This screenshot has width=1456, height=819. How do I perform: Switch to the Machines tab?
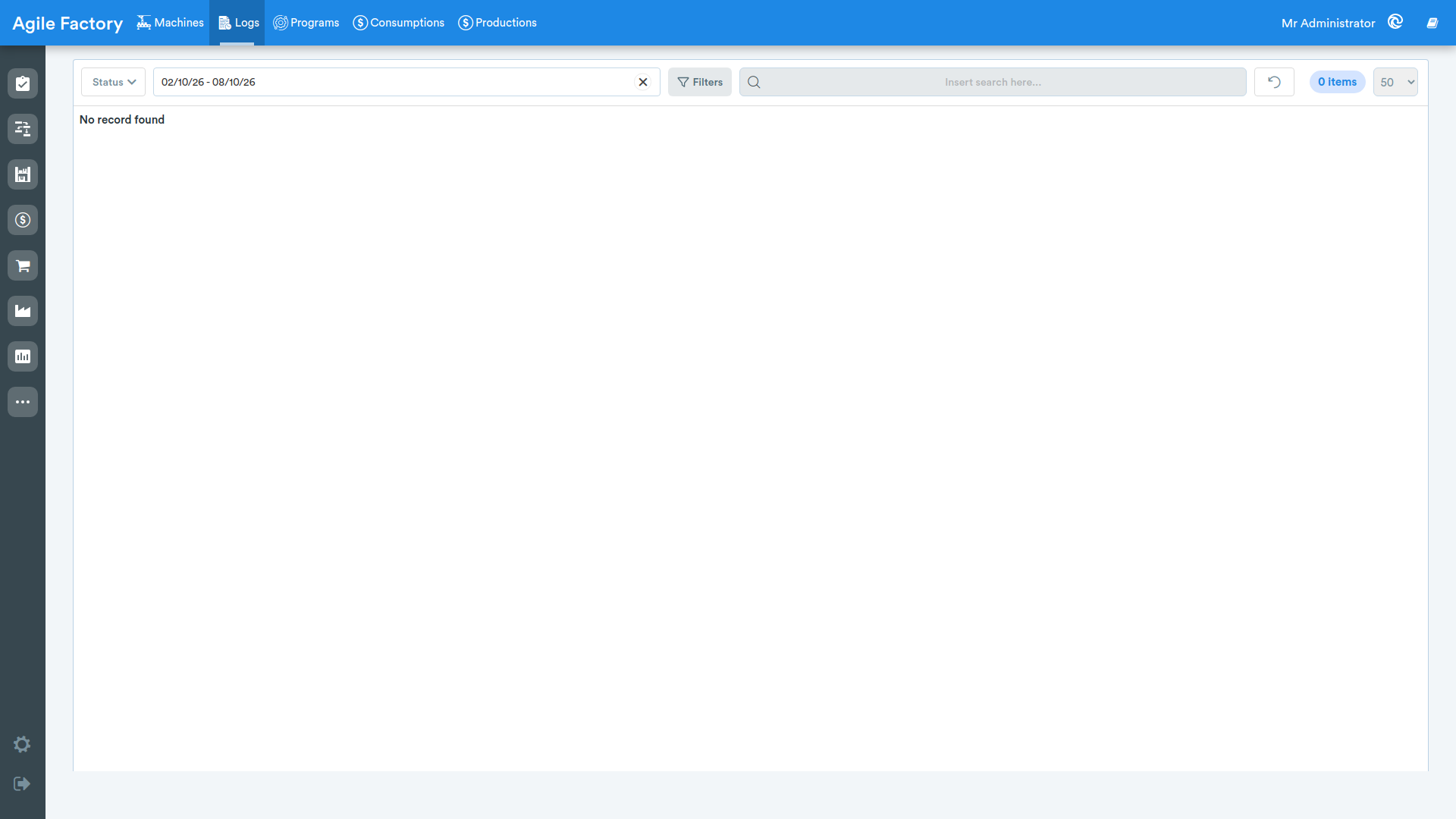[171, 23]
